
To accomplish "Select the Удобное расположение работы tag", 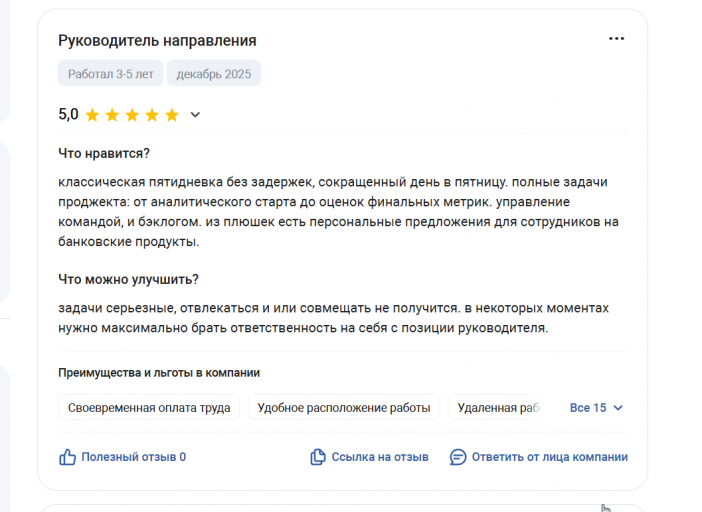I will pos(344,407).
